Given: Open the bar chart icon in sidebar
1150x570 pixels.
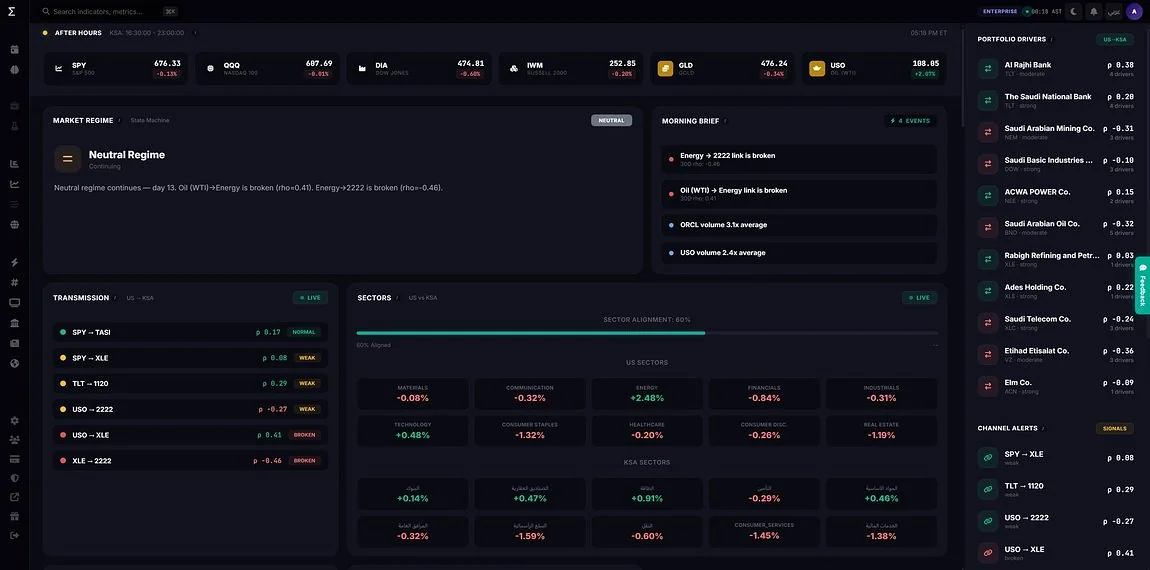Looking at the screenshot, I should 15,164.
